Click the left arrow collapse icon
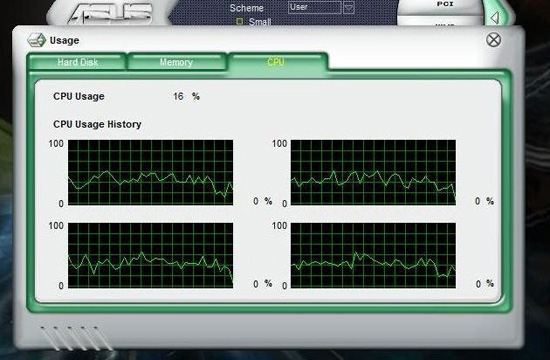This screenshot has height=360, width=550. (495, 18)
